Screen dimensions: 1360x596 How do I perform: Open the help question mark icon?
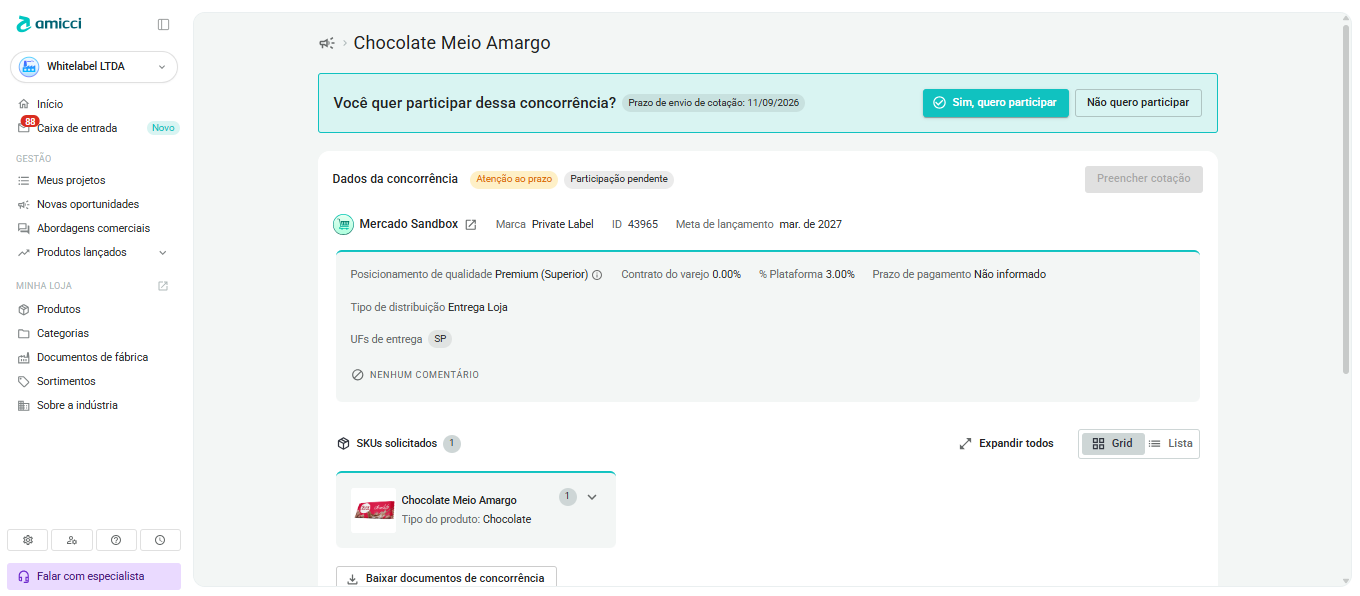(x=116, y=540)
